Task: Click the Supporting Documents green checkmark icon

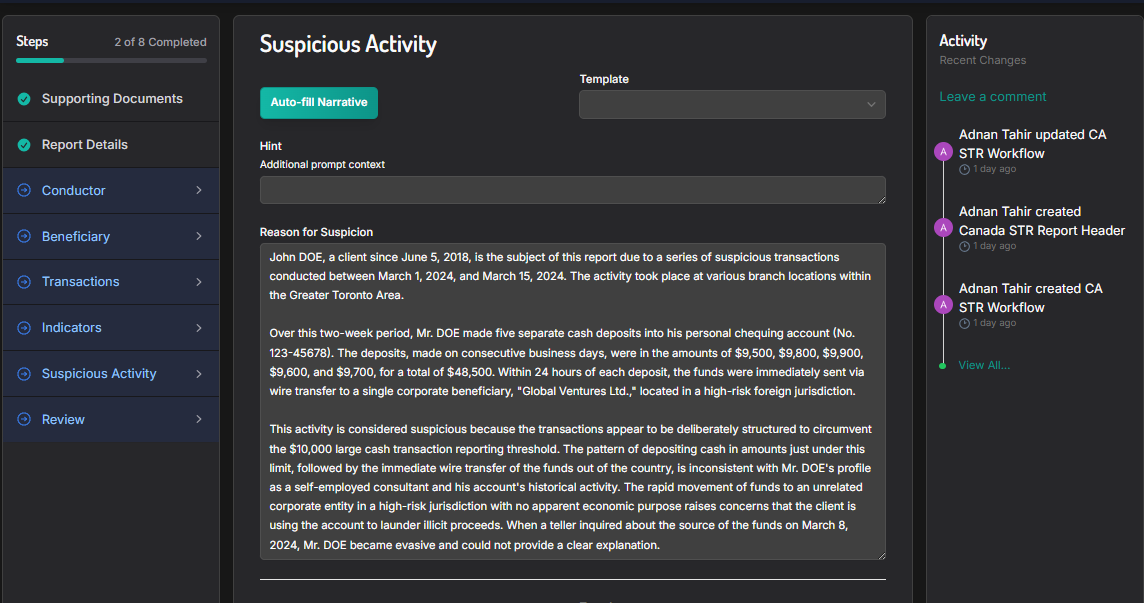Action: point(24,99)
